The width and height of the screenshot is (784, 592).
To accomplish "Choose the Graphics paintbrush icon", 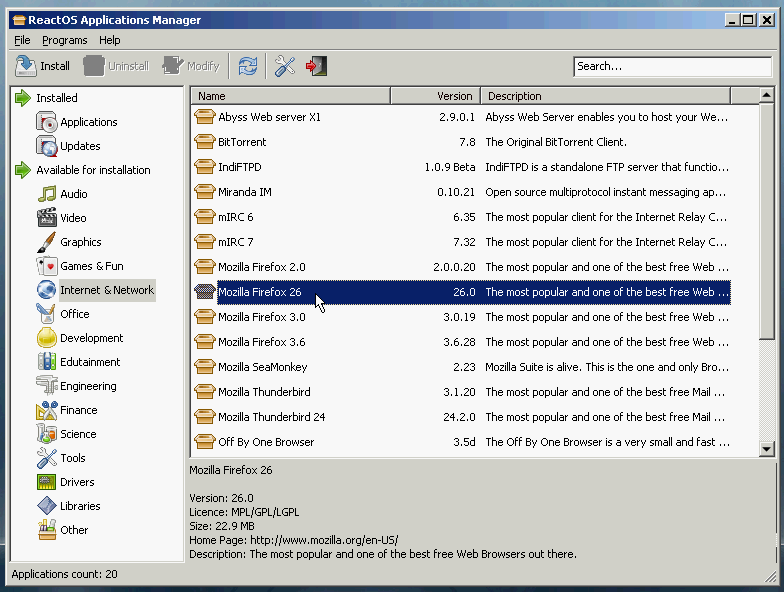I will point(46,242).
